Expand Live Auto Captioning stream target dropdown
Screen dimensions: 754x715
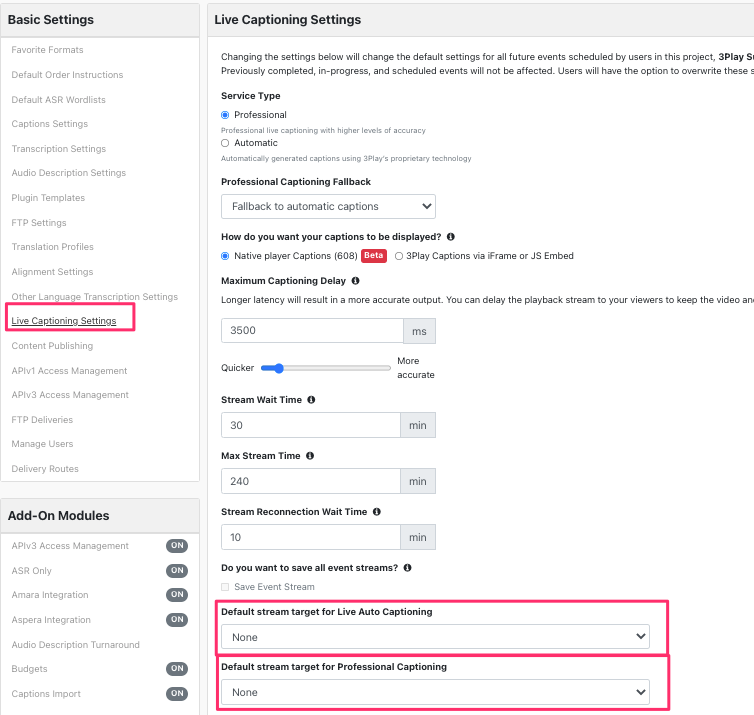(x=435, y=637)
